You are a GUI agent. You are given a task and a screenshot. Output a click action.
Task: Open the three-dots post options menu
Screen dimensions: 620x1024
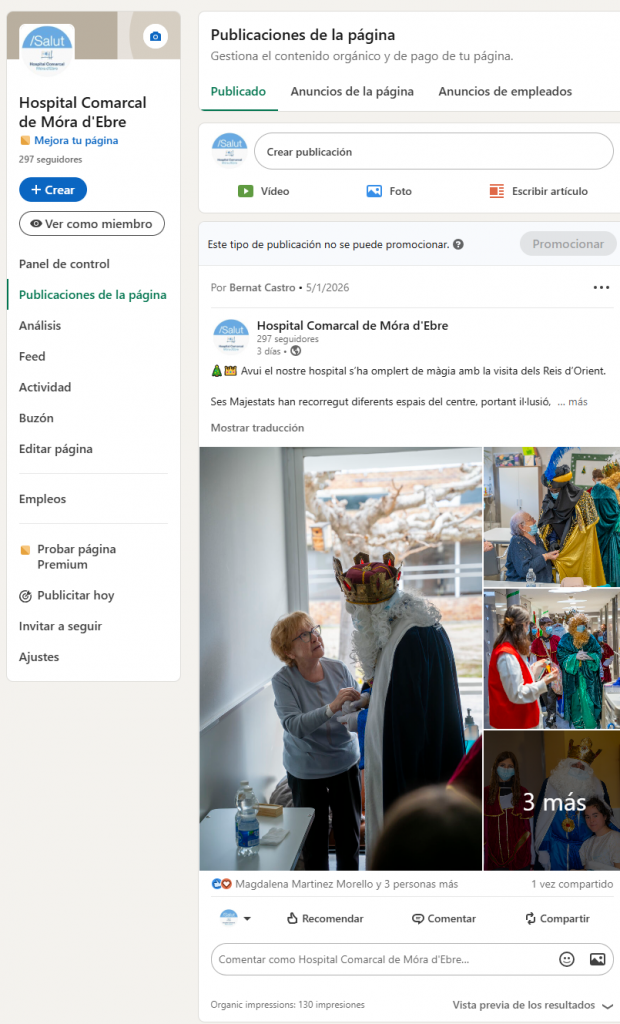pyautogui.click(x=601, y=287)
